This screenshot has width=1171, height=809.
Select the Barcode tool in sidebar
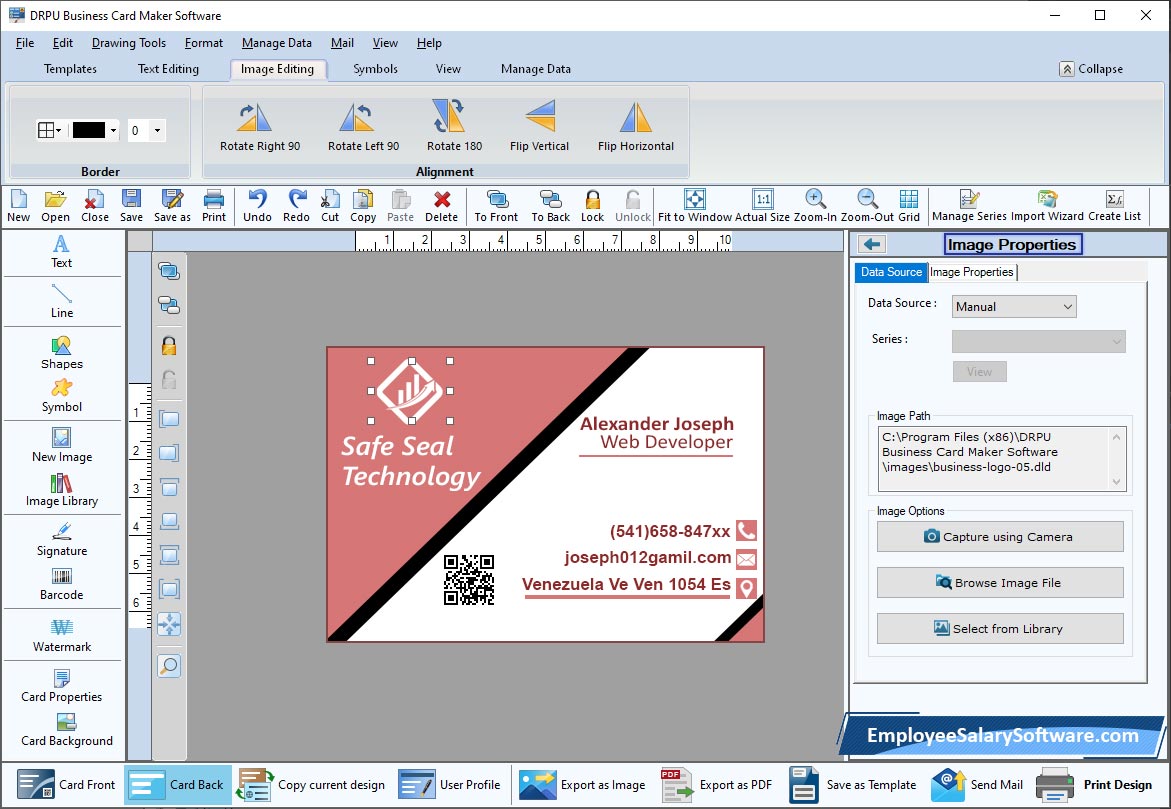[x=62, y=584]
